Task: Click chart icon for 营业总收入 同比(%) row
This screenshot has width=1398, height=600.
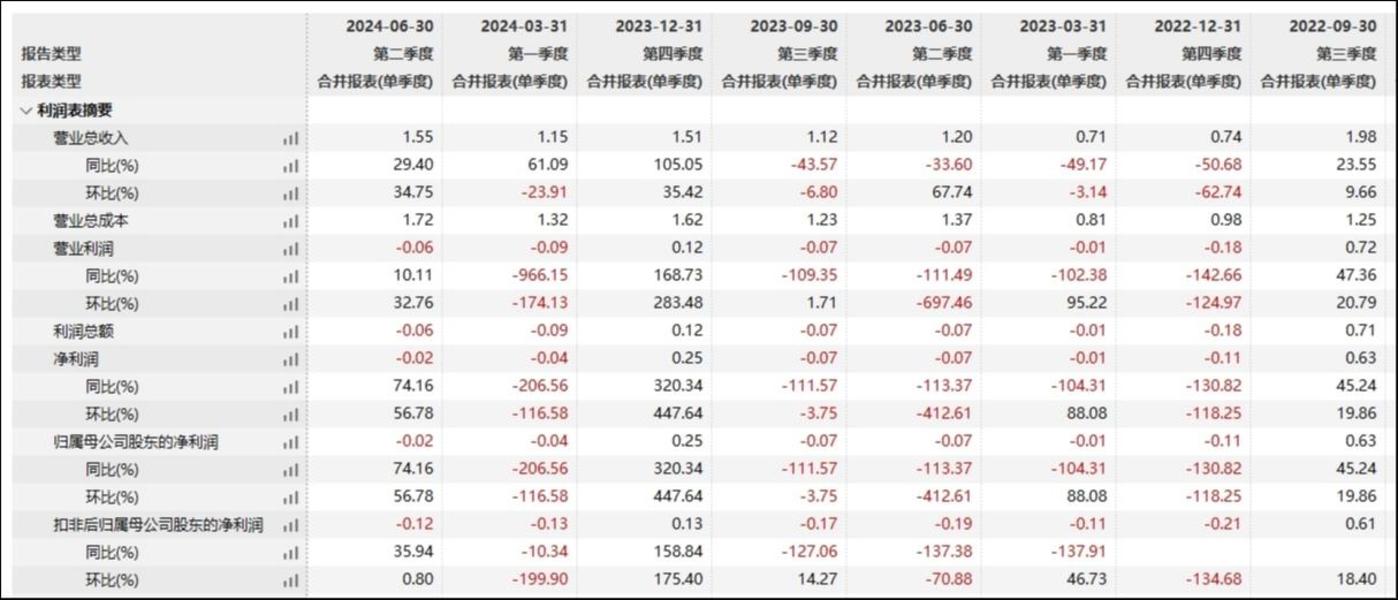Action: [x=290, y=166]
